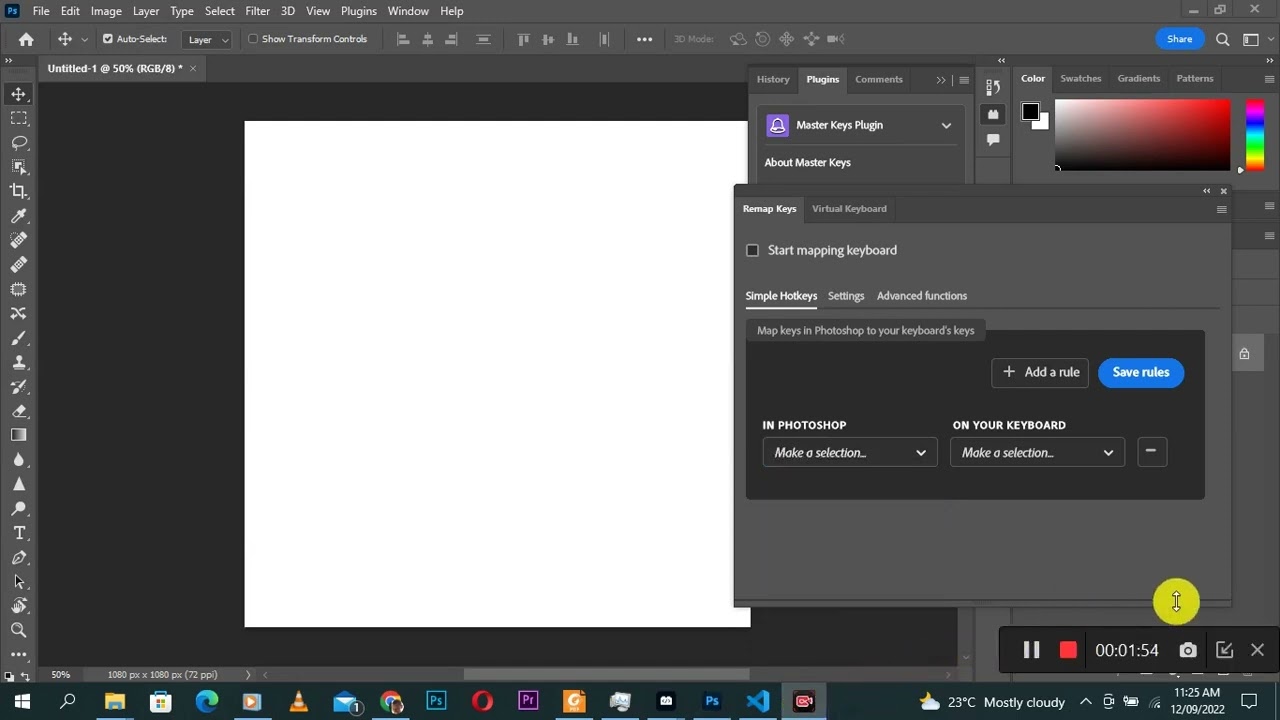
Task: Collapse the Master Keys Plugin chevron
Action: pyautogui.click(x=946, y=125)
